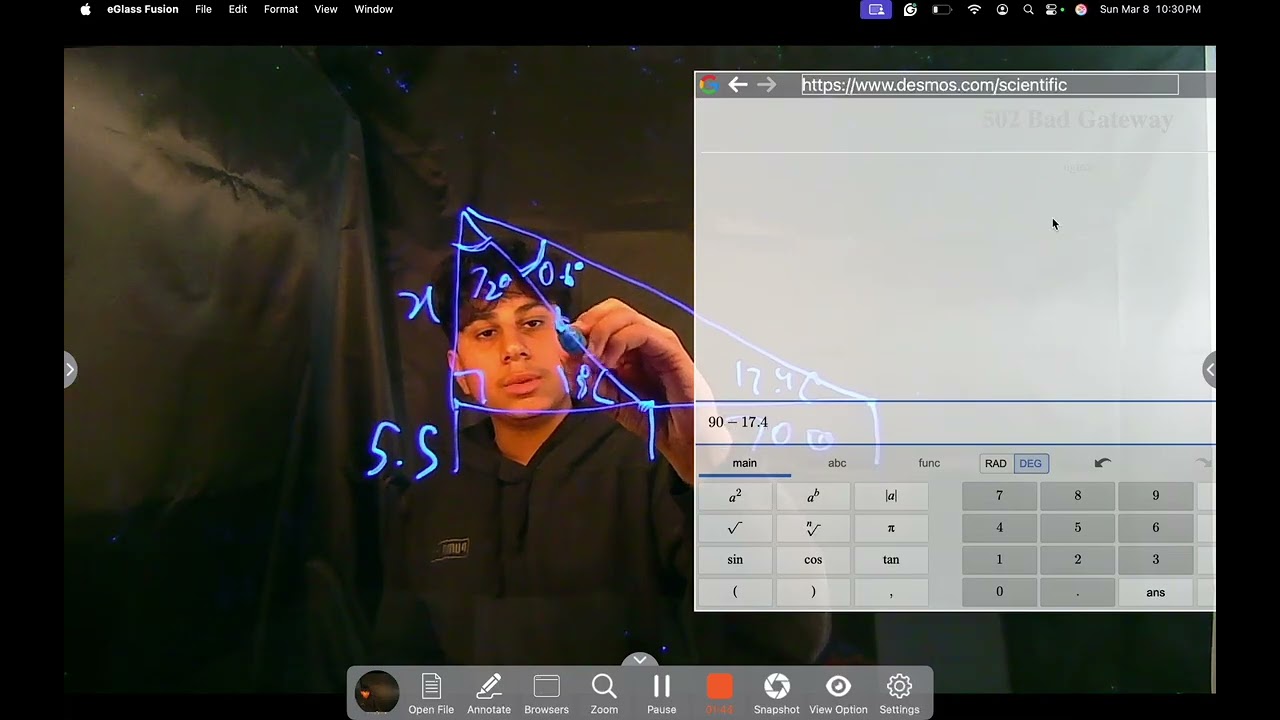Click the purple screen sharing menu bar icon

point(876,9)
